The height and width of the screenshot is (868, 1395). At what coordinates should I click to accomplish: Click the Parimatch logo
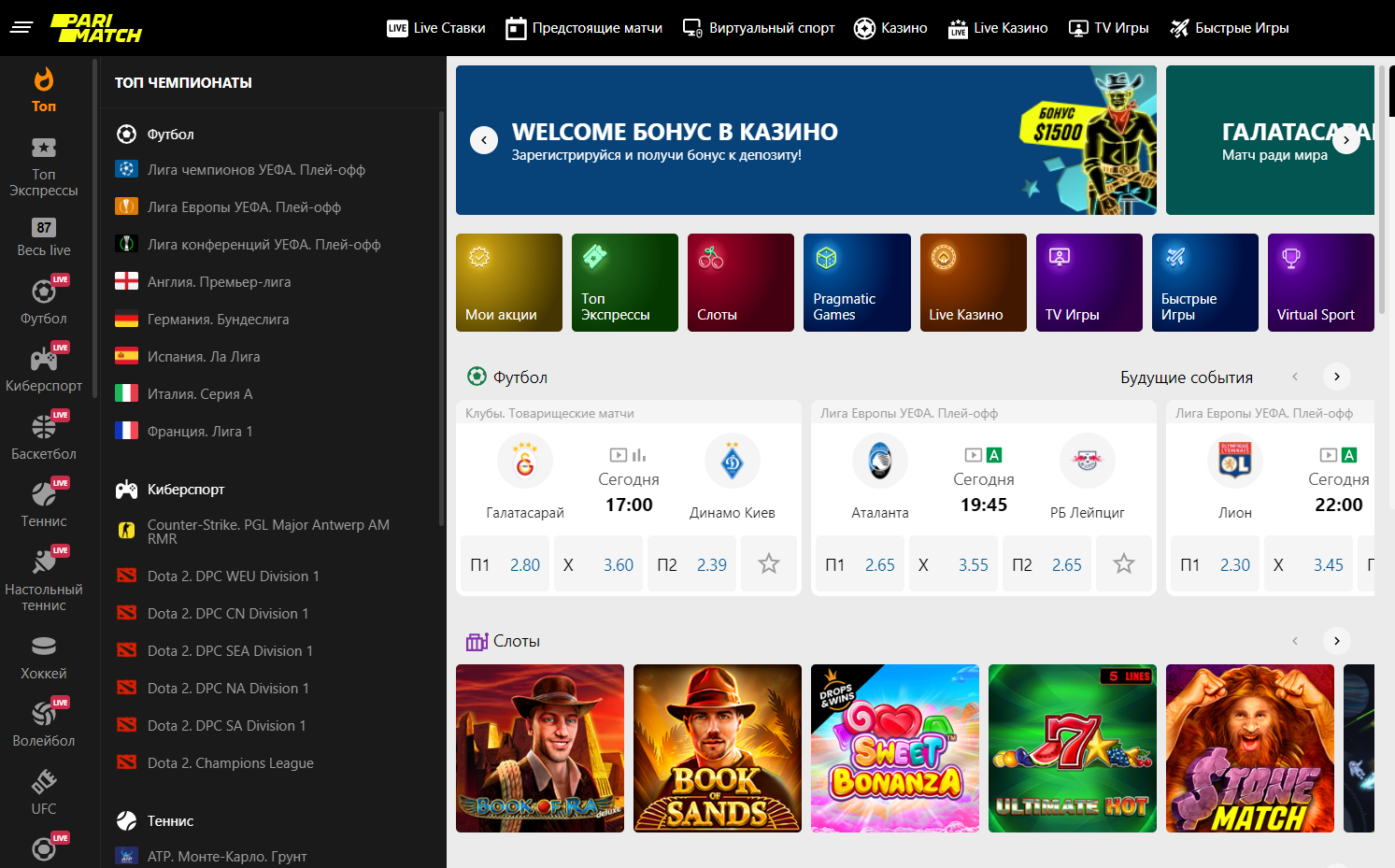pyautogui.click(x=96, y=28)
